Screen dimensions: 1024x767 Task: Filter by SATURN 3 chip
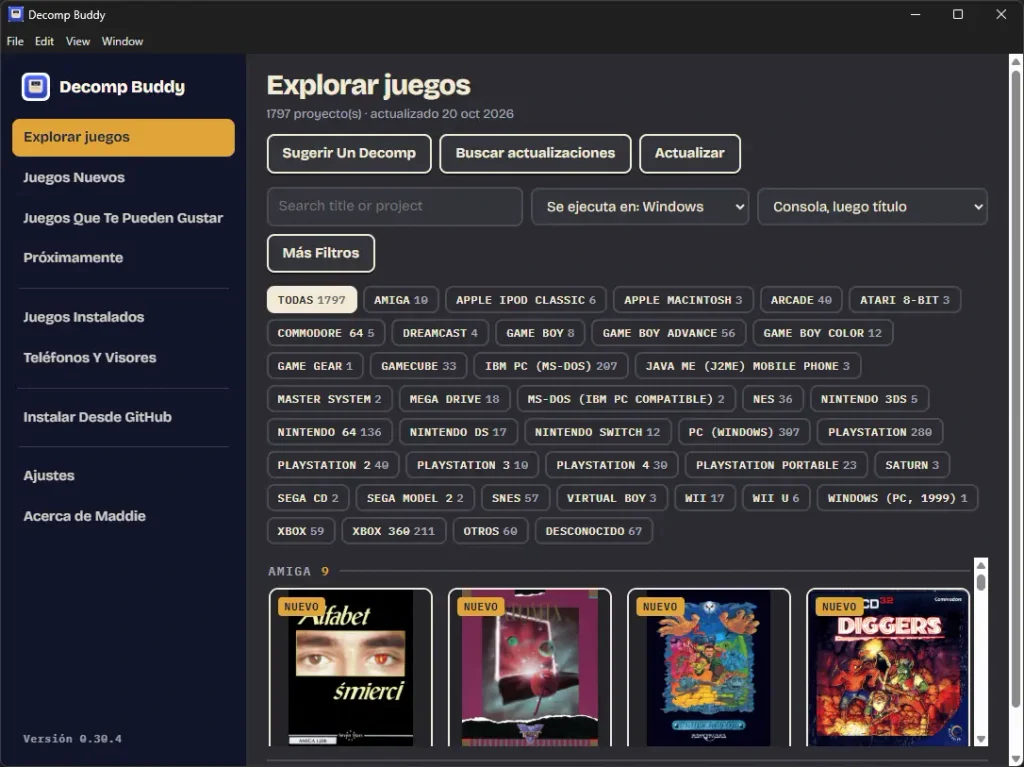[912, 465]
